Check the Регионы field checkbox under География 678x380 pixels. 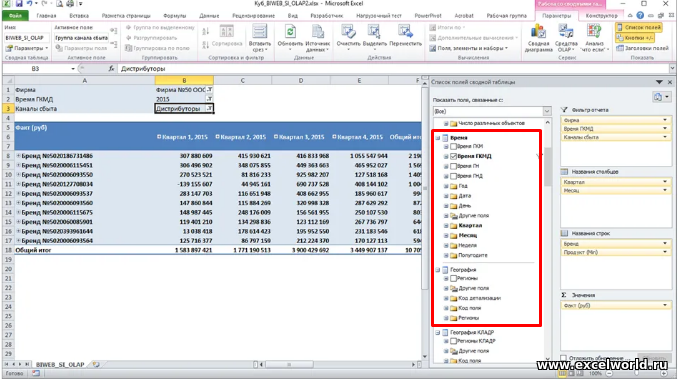click(x=454, y=279)
